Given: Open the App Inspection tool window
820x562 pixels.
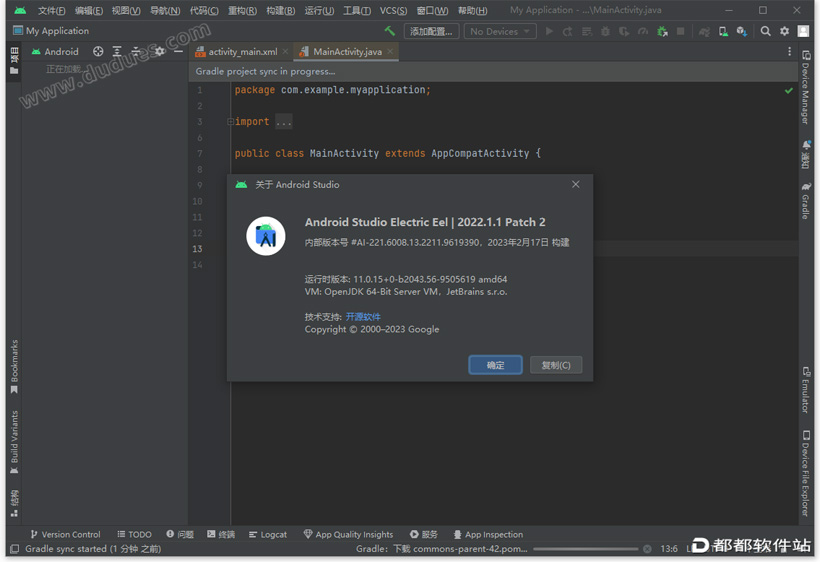Looking at the screenshot, I should 488,534.
